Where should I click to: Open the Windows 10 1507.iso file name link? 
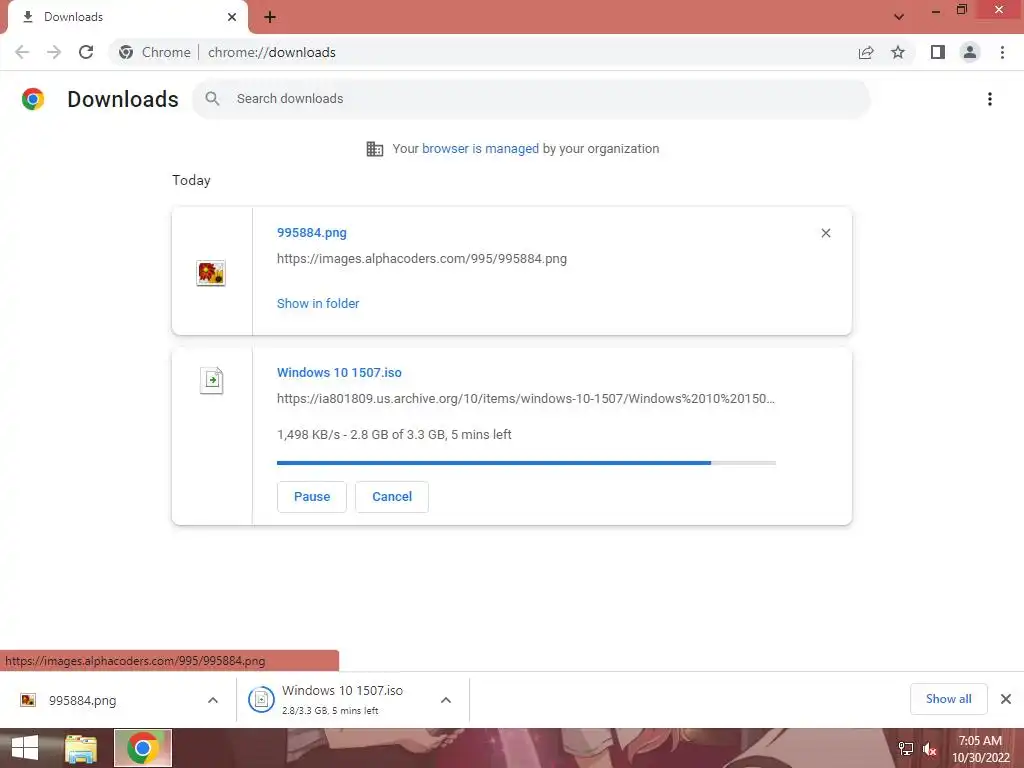coord(339,372)
